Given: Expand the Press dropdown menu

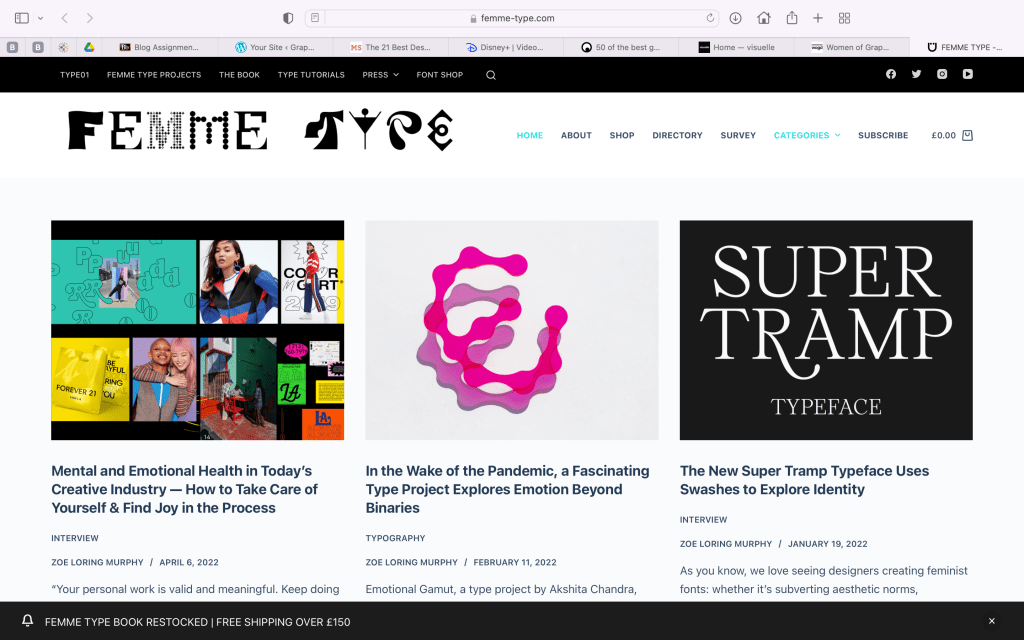Looking at the screenshot, I should (x=380, y=75).
